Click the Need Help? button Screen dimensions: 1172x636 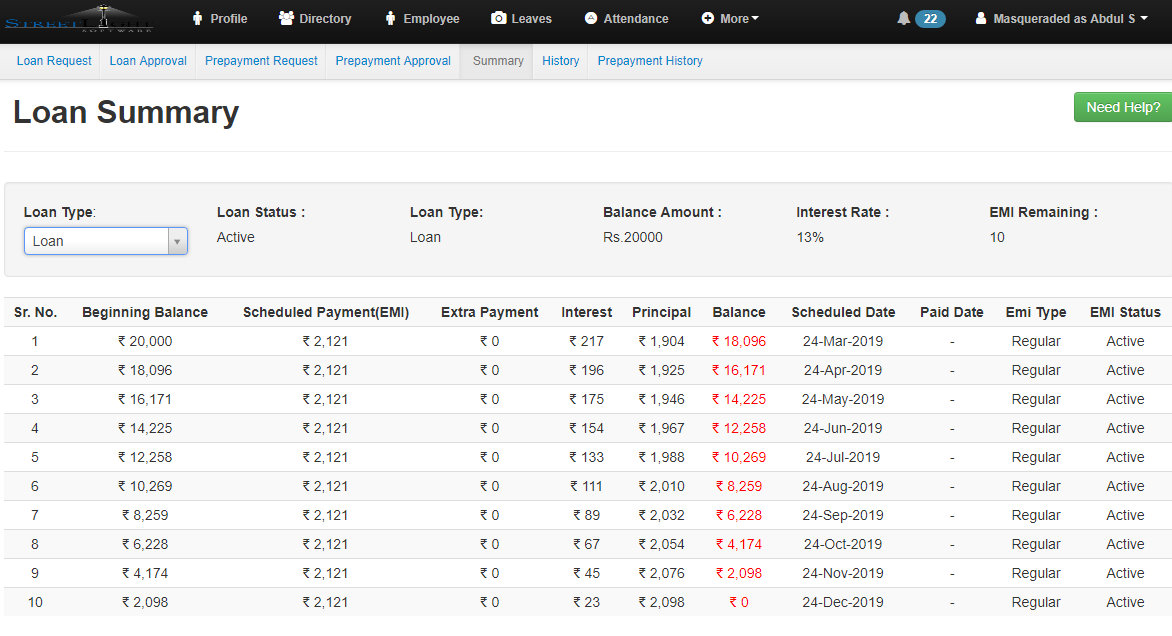(1122, 107)
